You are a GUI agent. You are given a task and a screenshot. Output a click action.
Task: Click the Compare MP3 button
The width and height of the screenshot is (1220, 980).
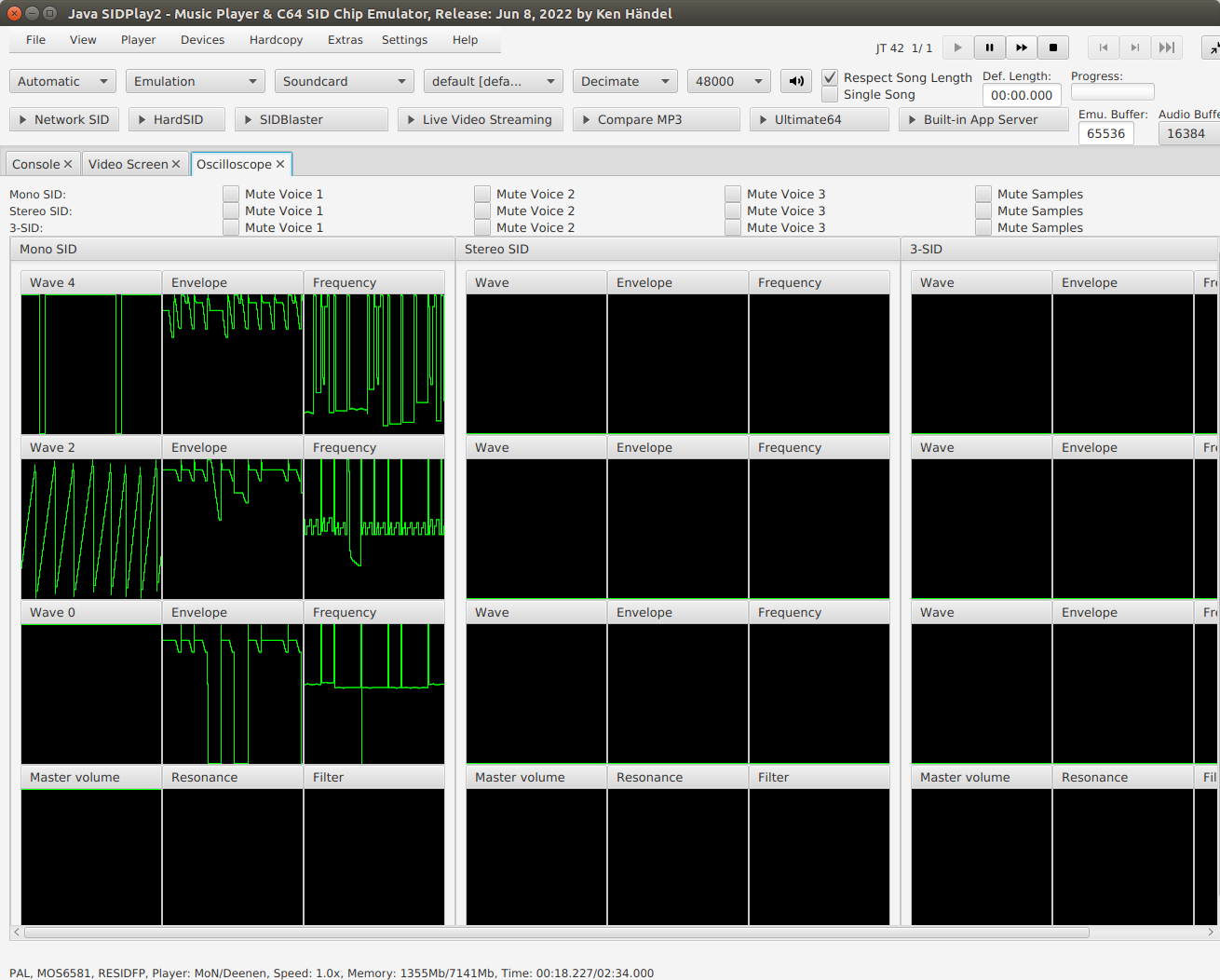[656, 119]
